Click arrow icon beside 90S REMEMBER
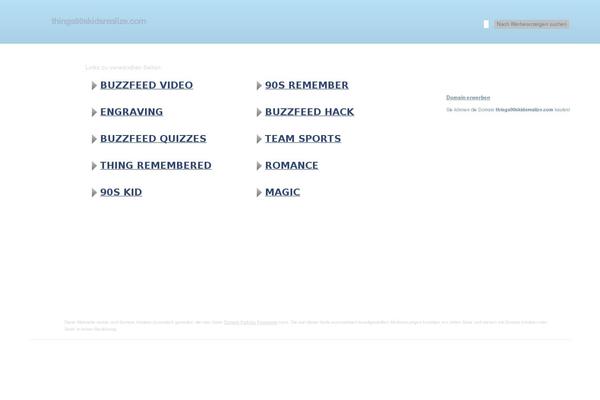 [259, 86]
